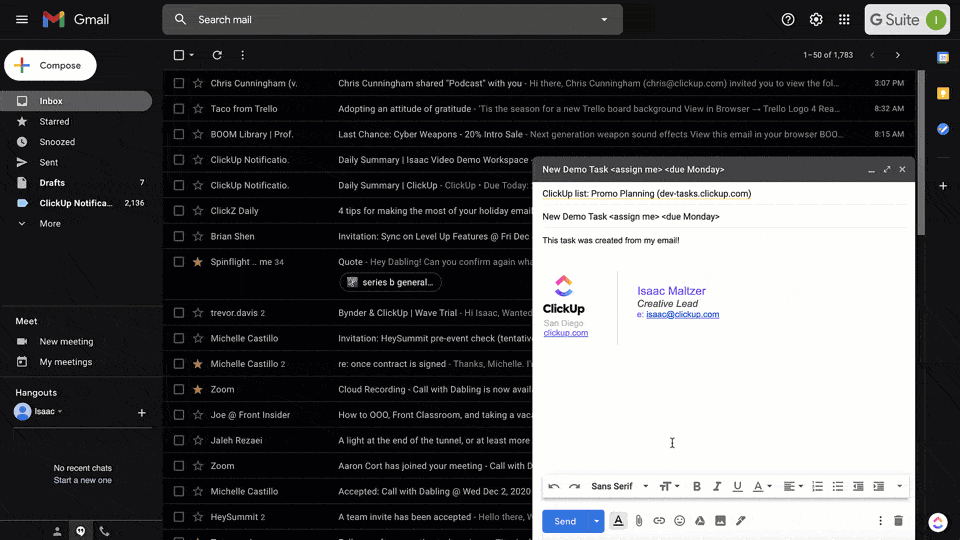
Task: Open Hangouts contacts tab
Action: (x=57, y=531)
